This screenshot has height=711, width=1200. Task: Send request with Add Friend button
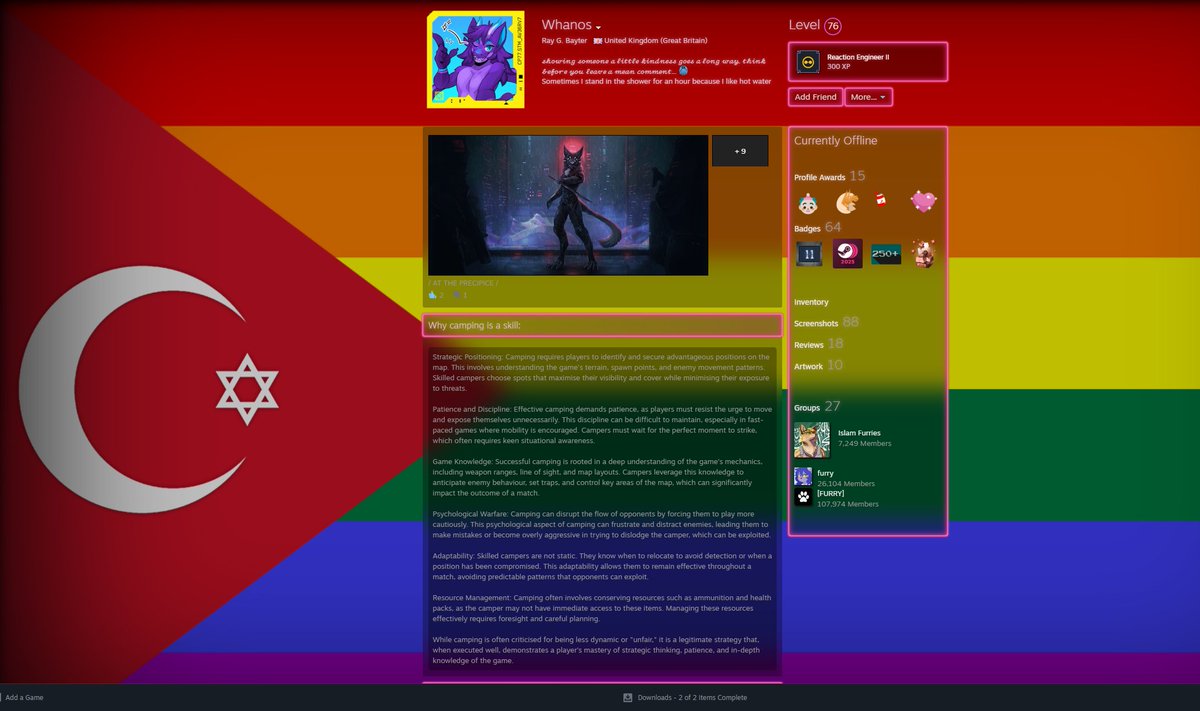point(815,97)
